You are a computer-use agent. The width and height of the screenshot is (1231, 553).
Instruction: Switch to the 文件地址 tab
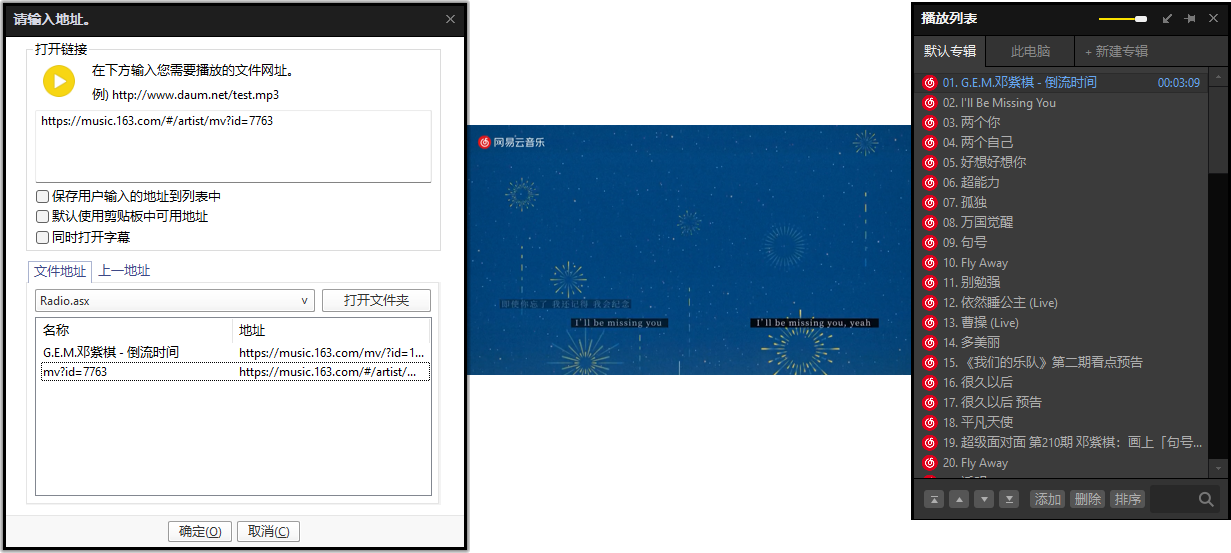click(60, 271)
